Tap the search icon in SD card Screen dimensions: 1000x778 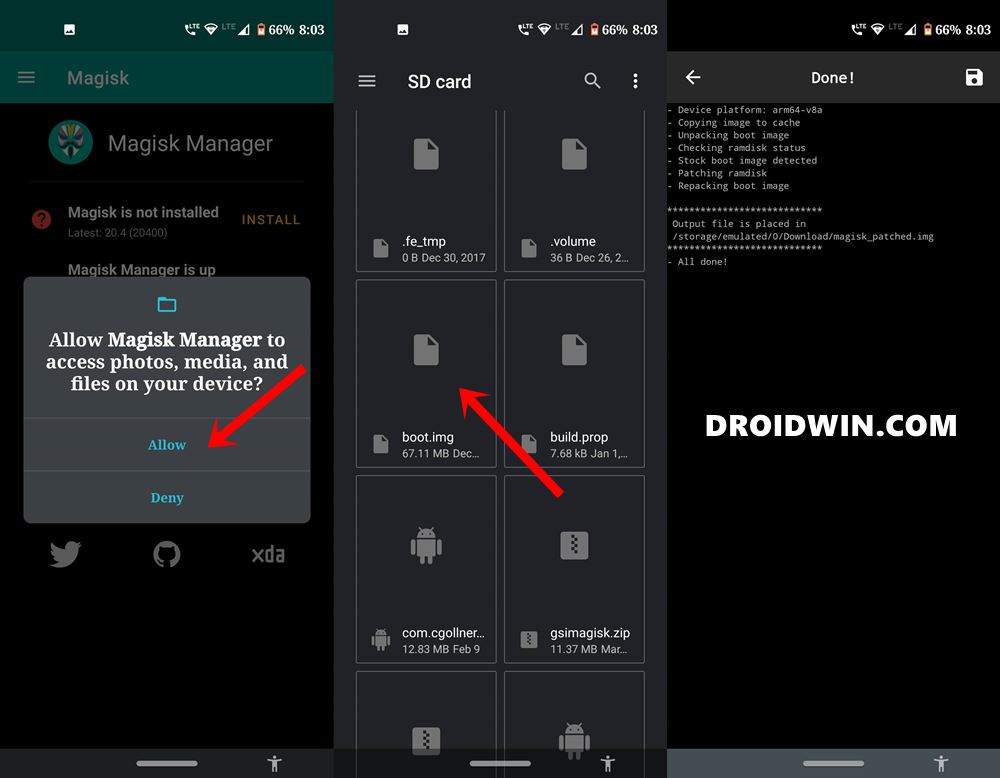[x=592, y=81]
